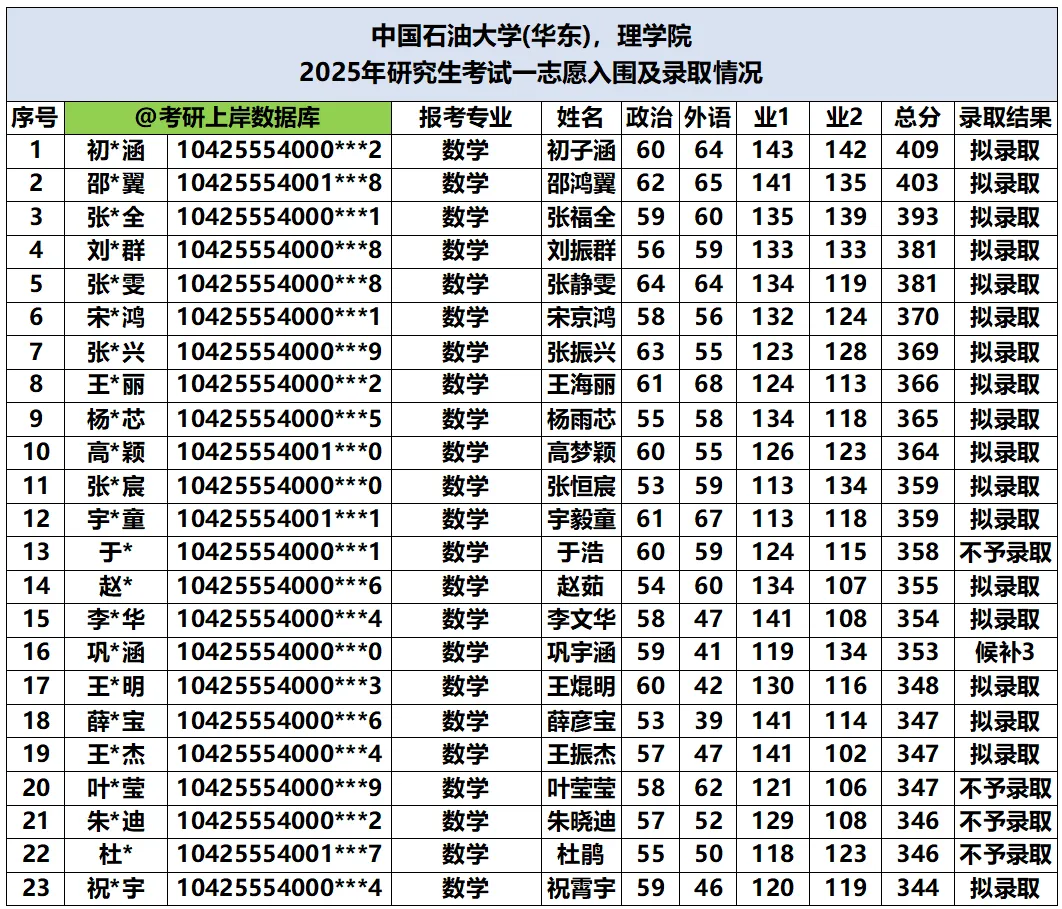Select total score 353 cell
Screen dimensions: 1062x909
point(917,653)
